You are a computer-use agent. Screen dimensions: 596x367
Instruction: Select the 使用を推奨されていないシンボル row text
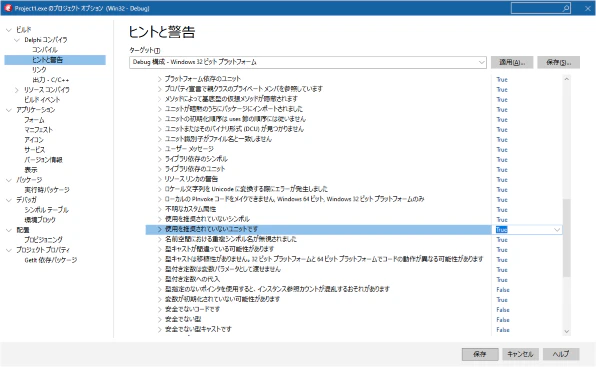[x=207, y=219]
